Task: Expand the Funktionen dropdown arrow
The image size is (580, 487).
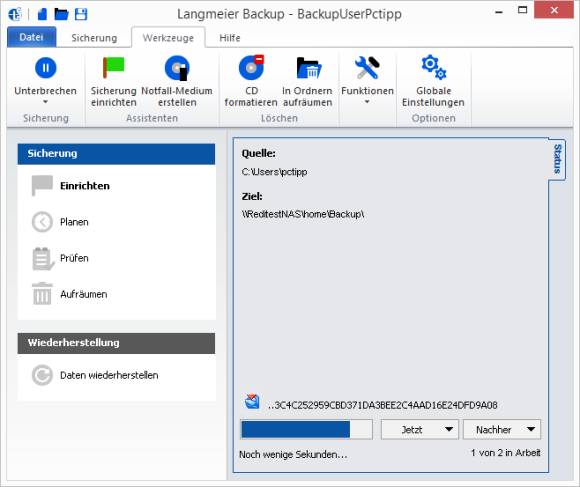Action: click(x=367, y=102)
